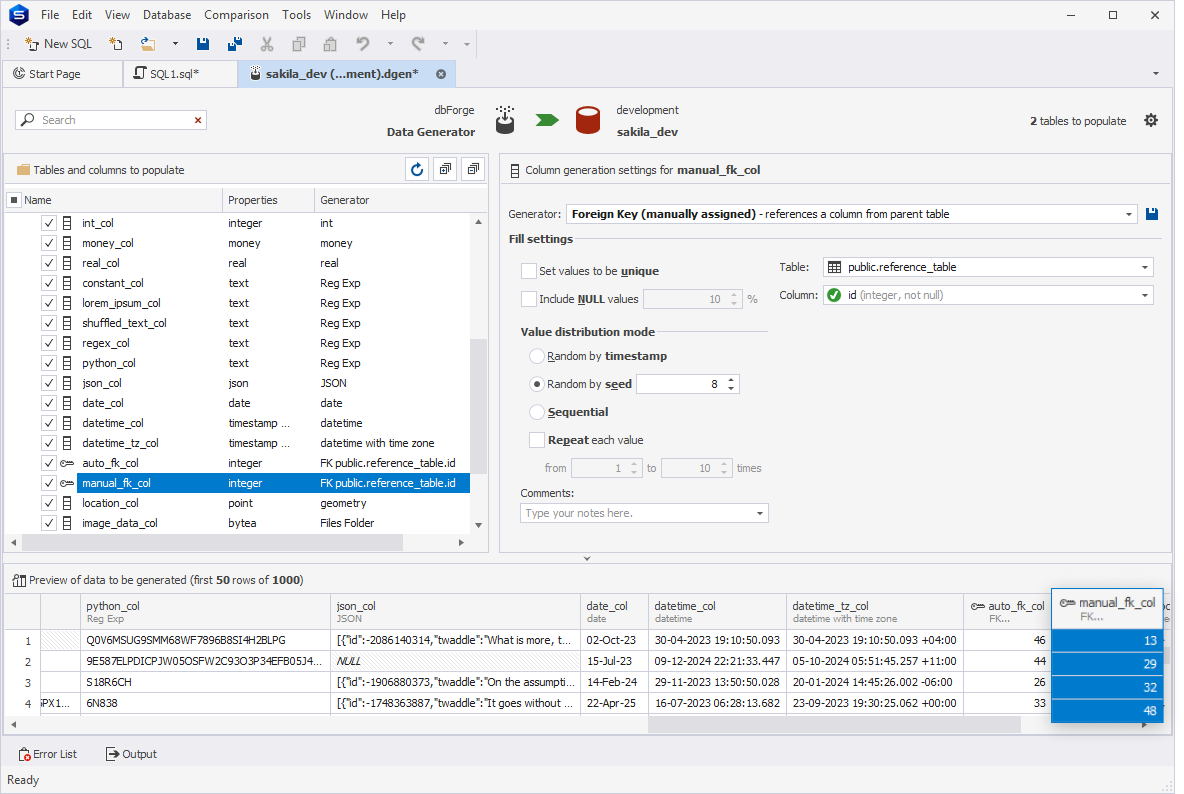Refresh the tables and columns list
1184x794 pixels.
[417, 170]
